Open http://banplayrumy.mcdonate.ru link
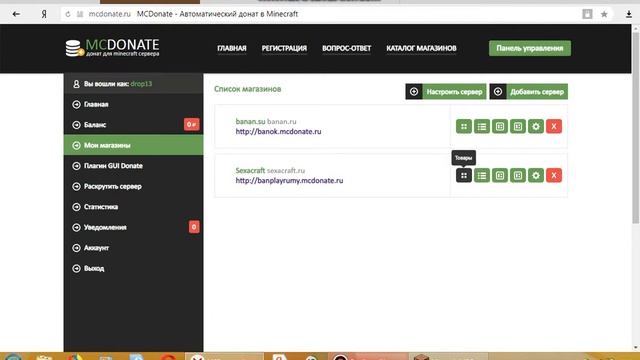Image resolution: width=640 pixels, height=360 pixels. click(289, 180)
